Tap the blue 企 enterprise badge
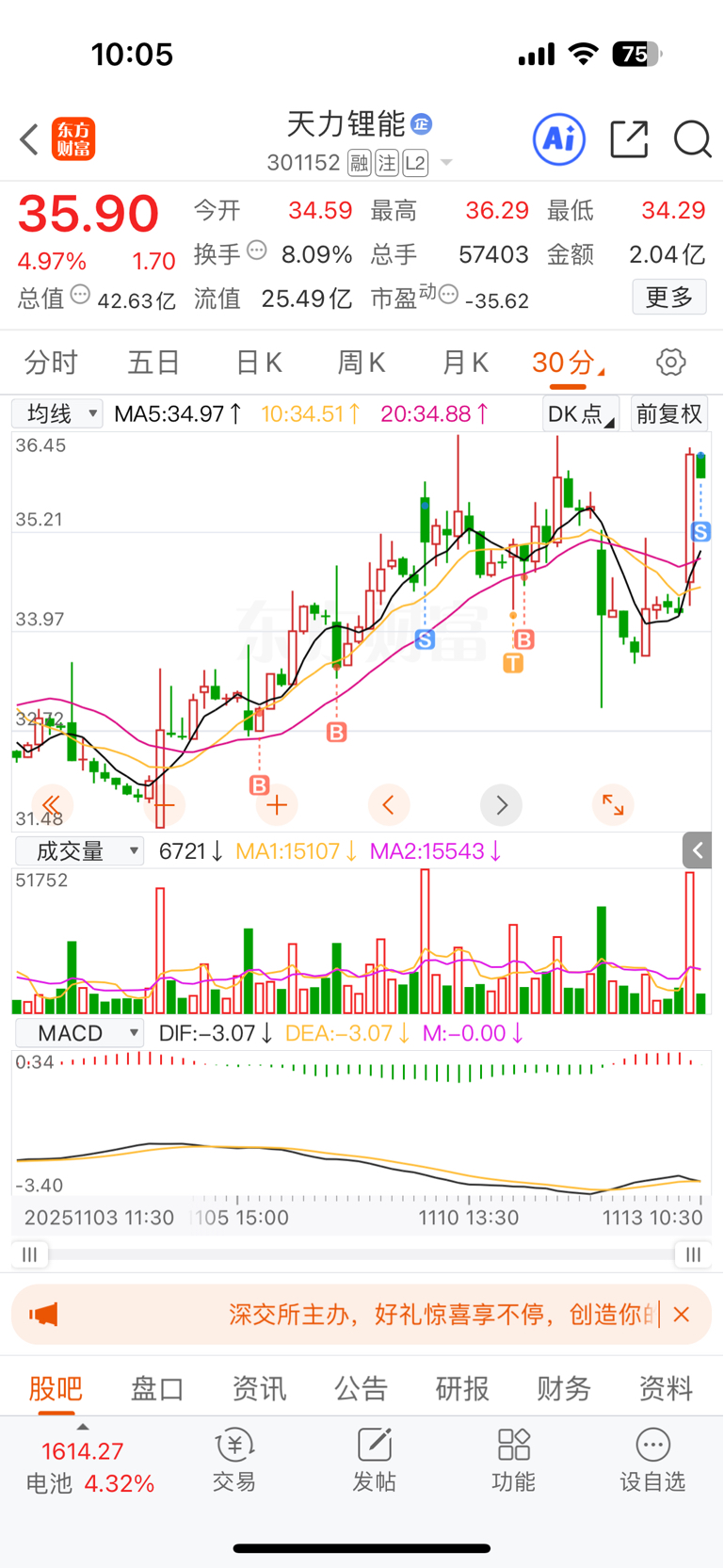 point(422,123)
